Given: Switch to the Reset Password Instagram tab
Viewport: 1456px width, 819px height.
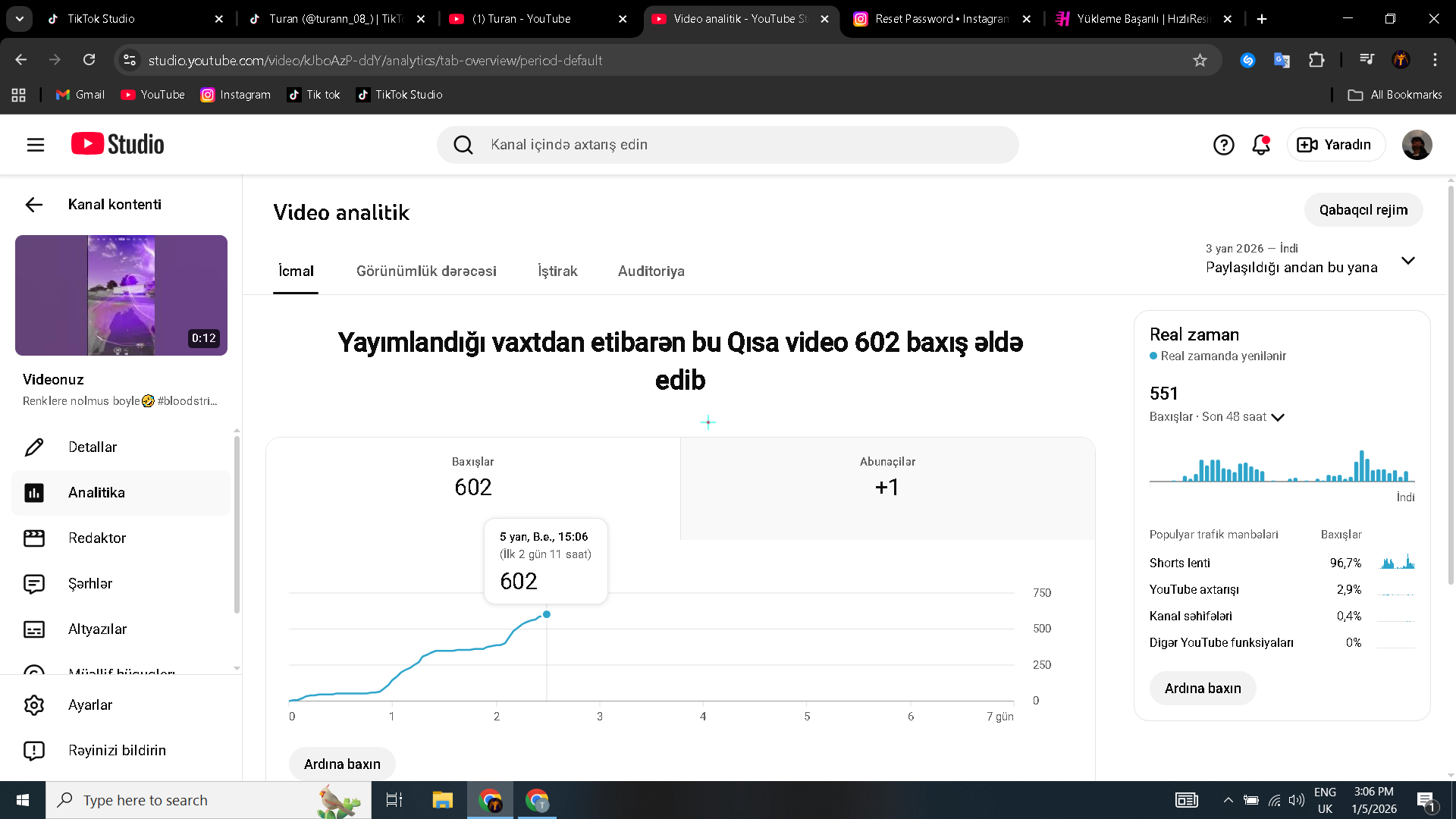Looking at the screenshot, I should (940, 19).
